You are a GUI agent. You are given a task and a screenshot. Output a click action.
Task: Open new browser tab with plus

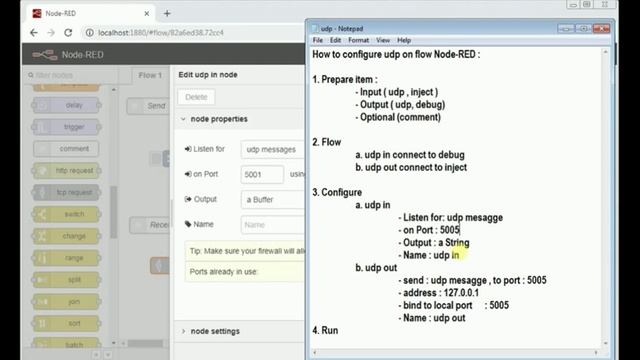click(167, 13)
